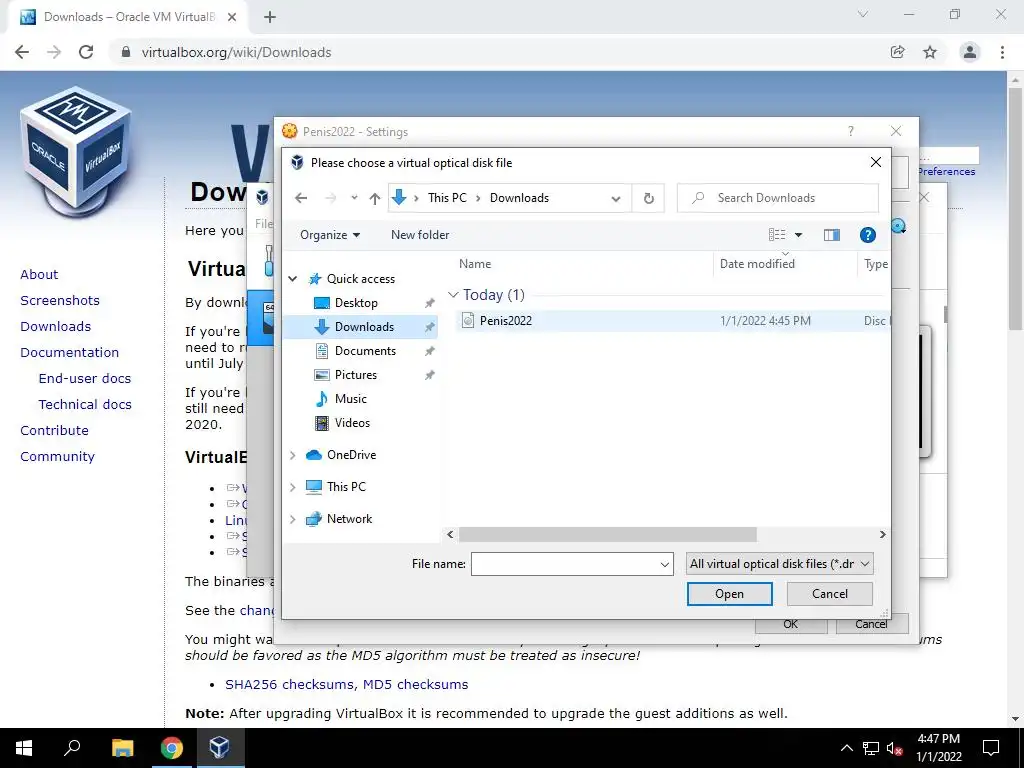
Task: Open Documents folder in the sidebar
Action: (x=365, y=351)
